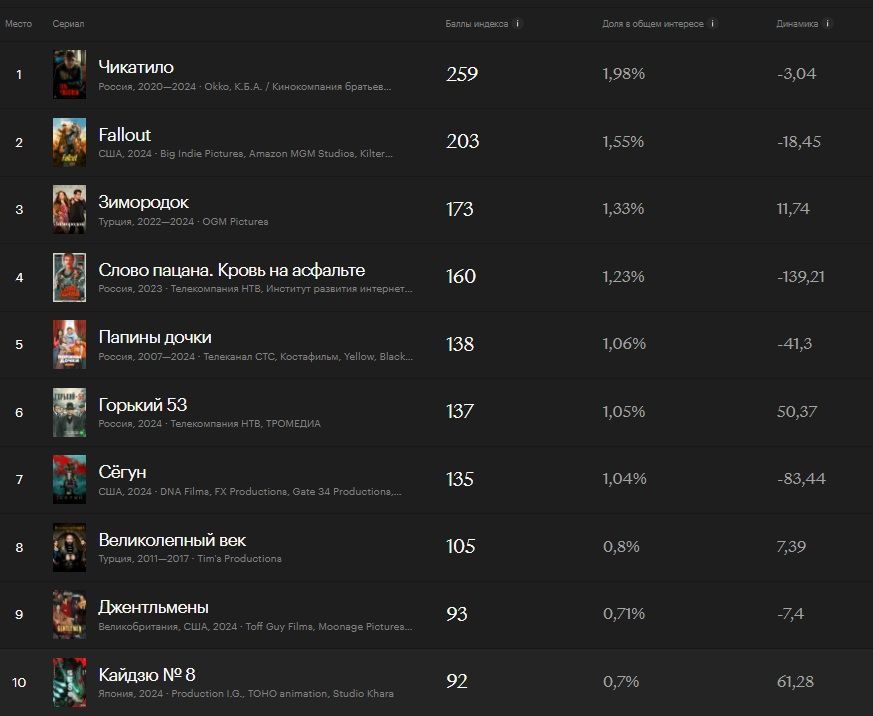The height and width of the screenshot is (716, 873).
Task: Click the Сёгун poster thumbnail
Action: pos(70,479)
